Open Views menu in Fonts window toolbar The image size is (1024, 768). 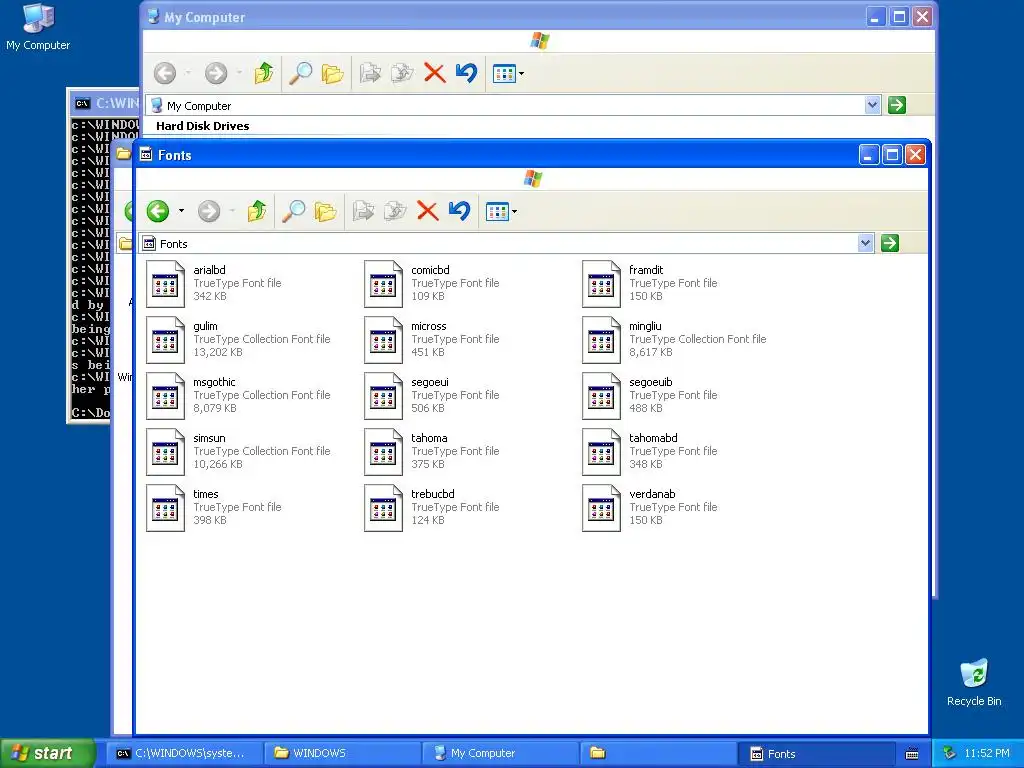pyautogui.click(x=502, y=211)
